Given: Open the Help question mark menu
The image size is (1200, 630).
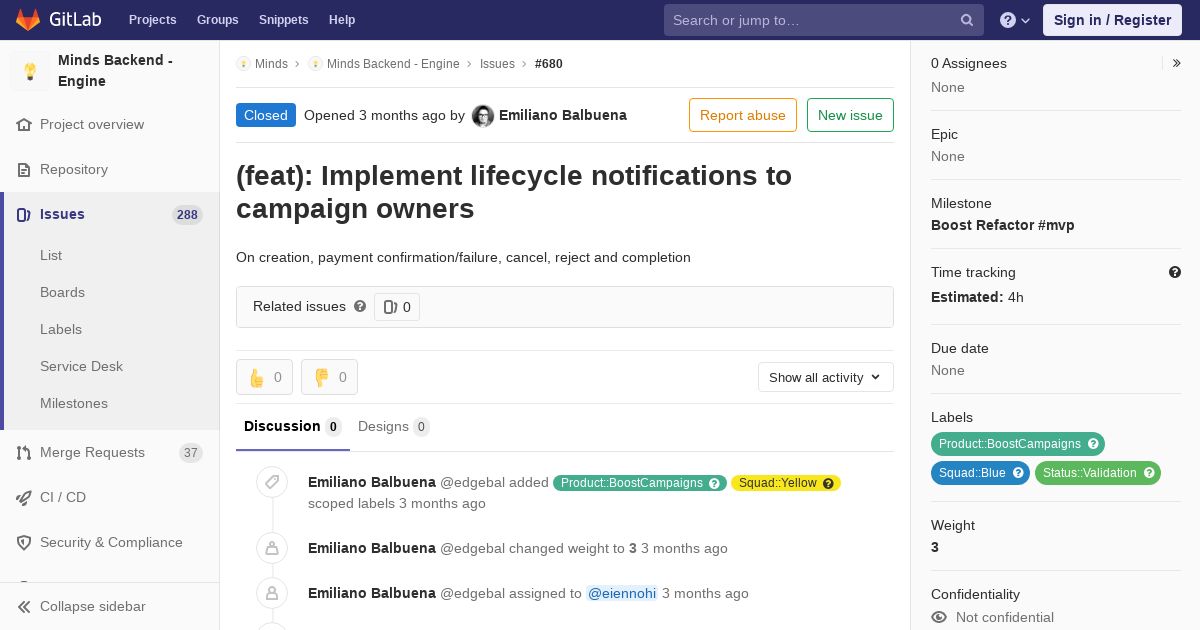Looking at the screenshot, I should tap(1015, 20).
